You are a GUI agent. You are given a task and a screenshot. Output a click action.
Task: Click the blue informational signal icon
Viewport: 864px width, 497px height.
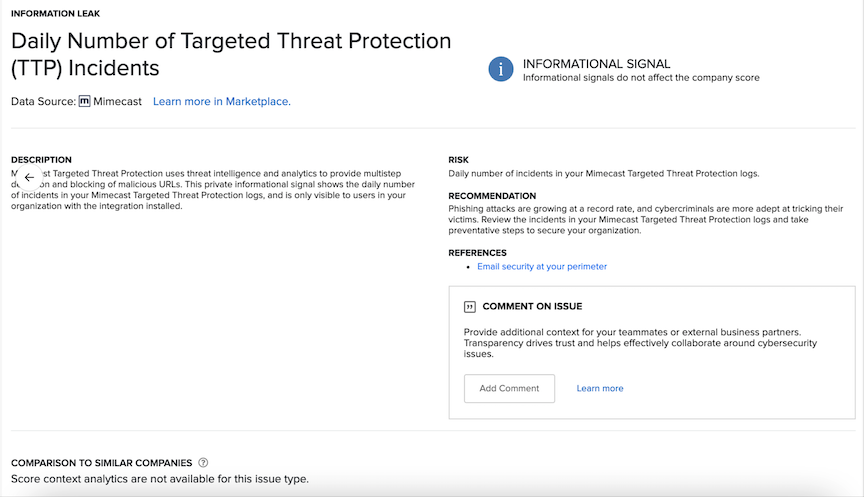(500, 69)
